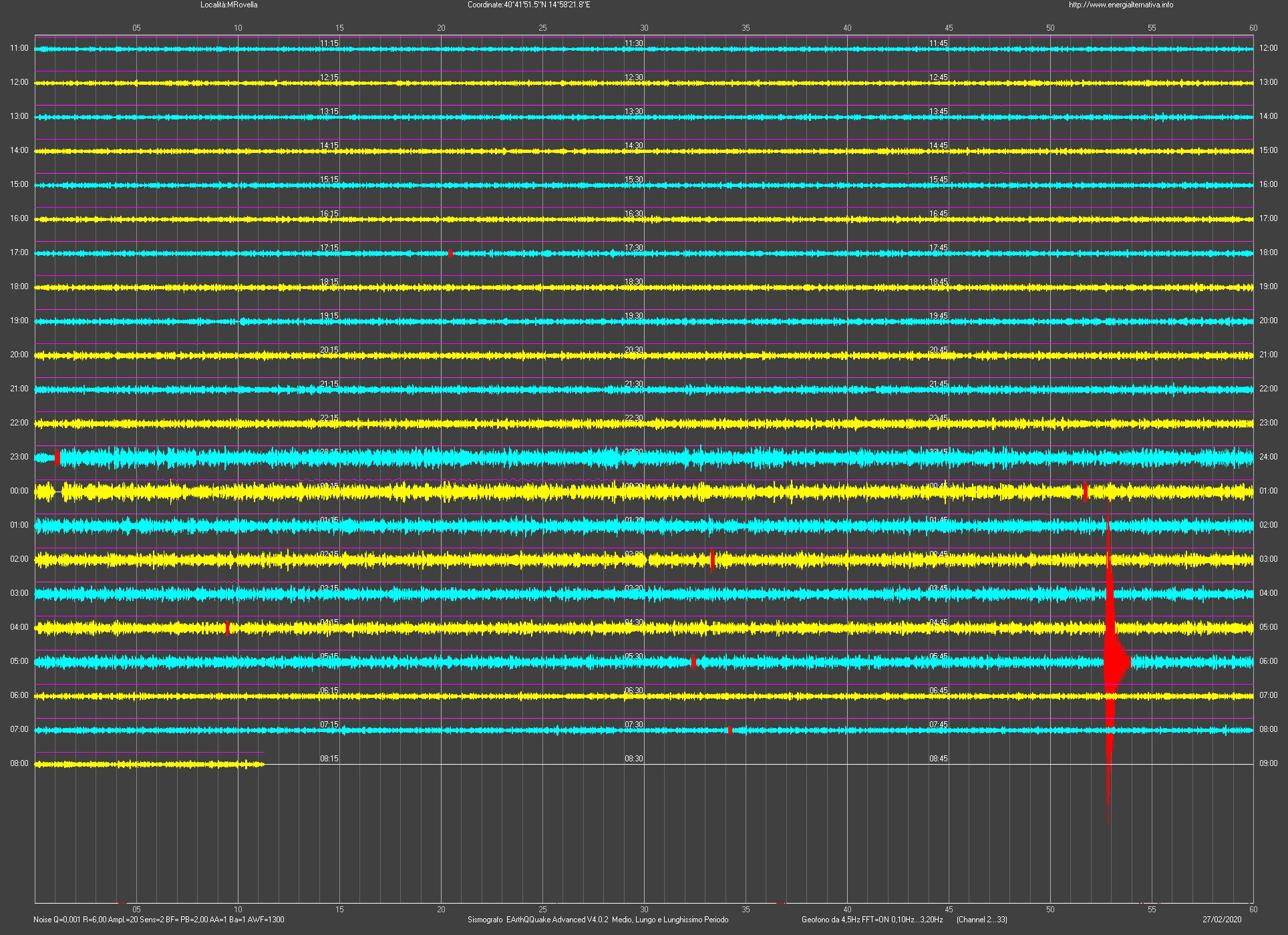Select the 11:45 quarter-hour label
1288x935 pixels.
pos(939,43)
